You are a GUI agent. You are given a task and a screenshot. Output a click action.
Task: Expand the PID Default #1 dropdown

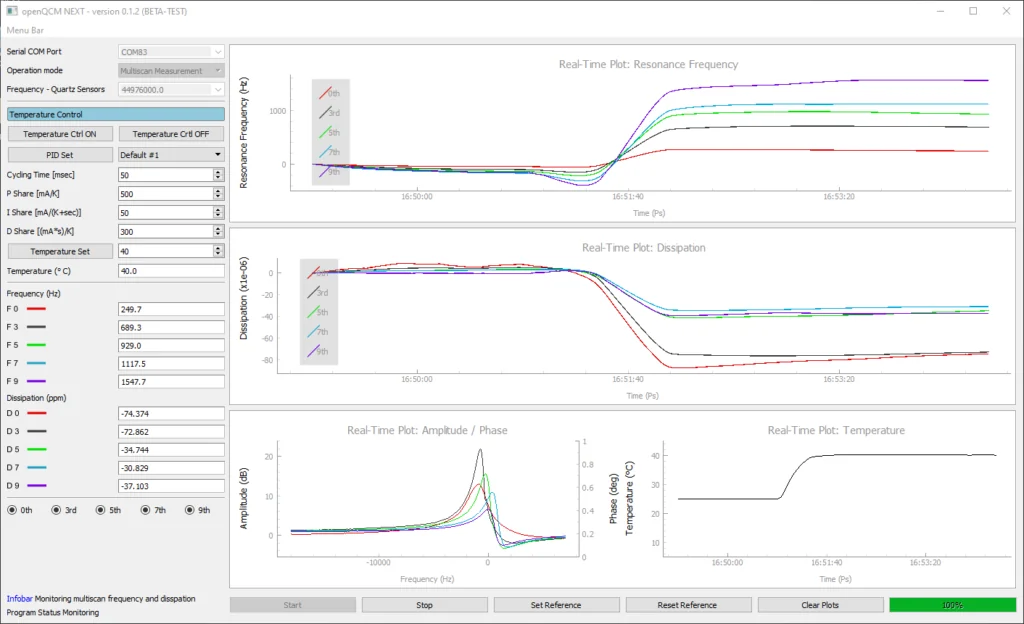click(x=171, y=155)
